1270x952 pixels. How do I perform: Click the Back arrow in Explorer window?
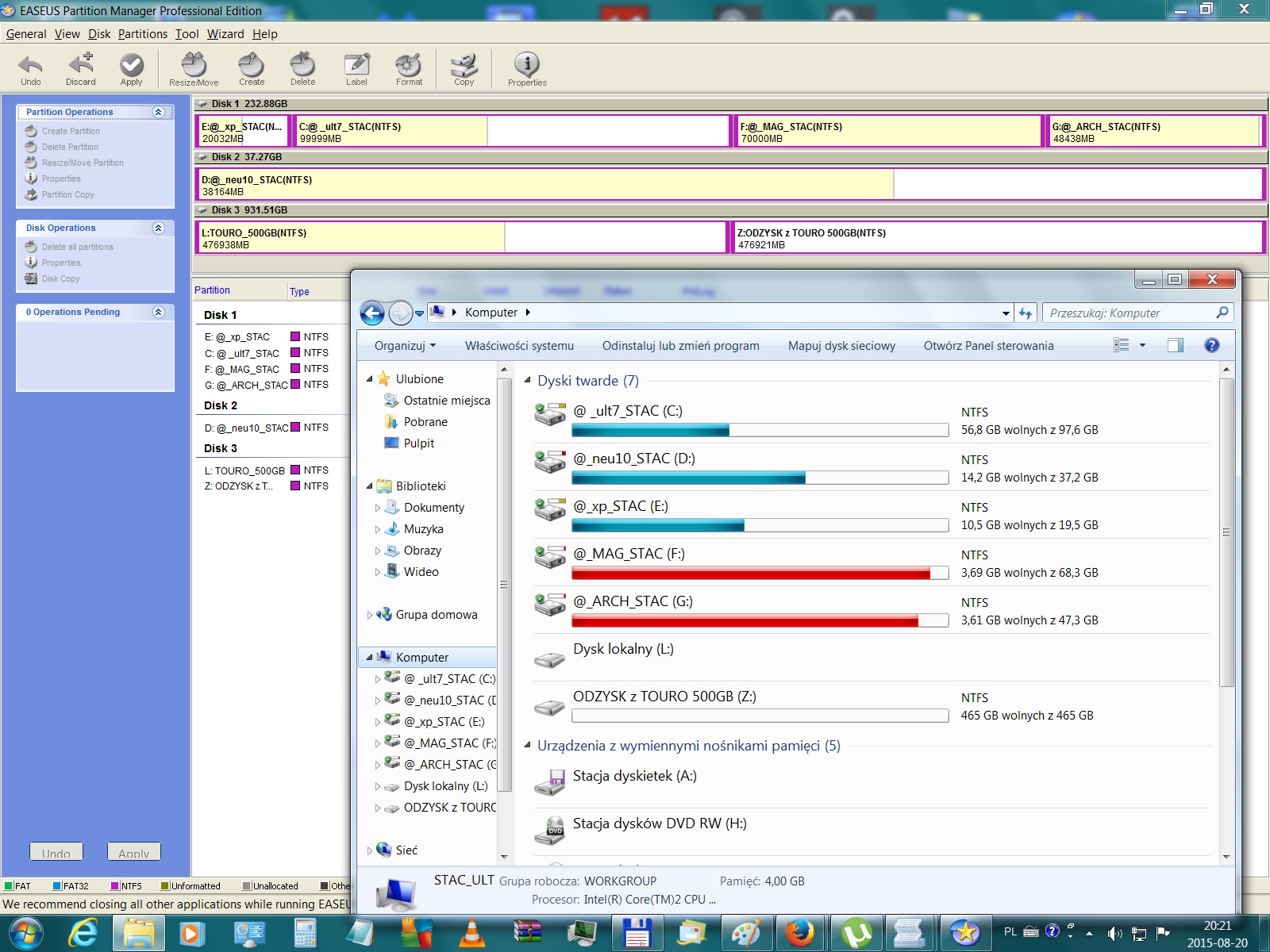pyautogui.click(x=372, y=313)
